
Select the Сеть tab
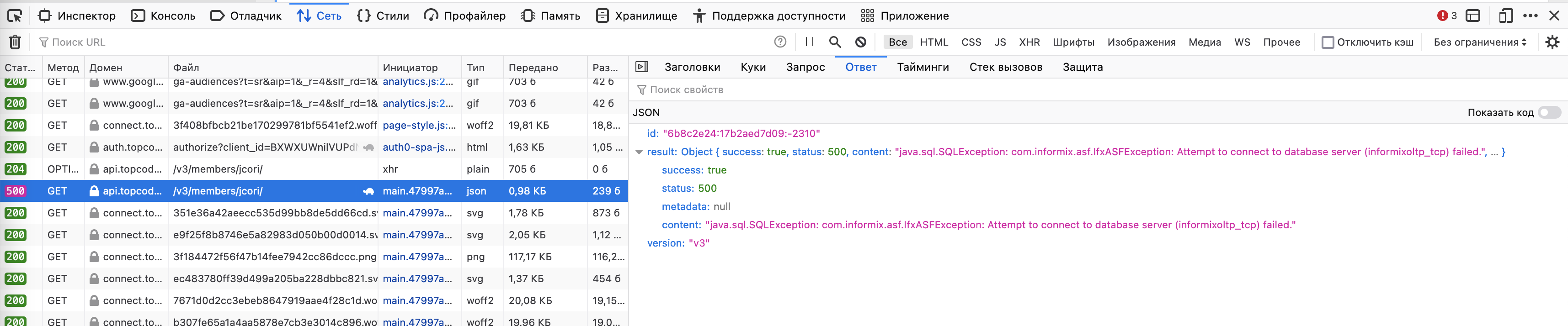(x=319, y=16)
